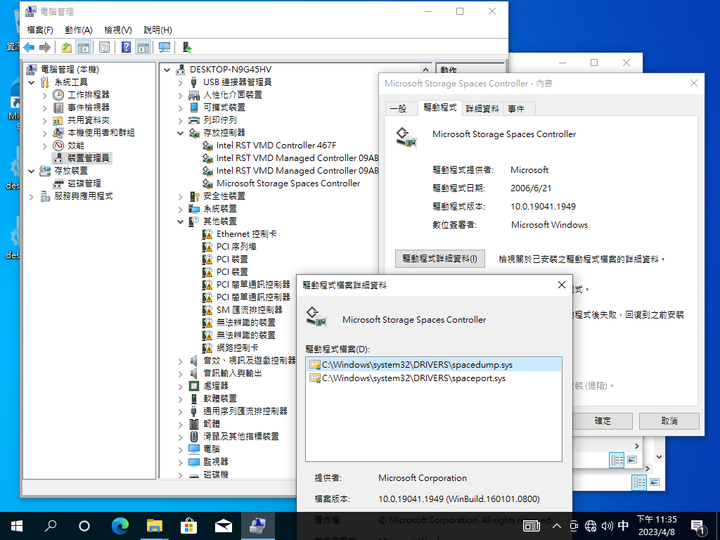Click the Ethernet 控制卡 device entry

click(x=246, y=234)
